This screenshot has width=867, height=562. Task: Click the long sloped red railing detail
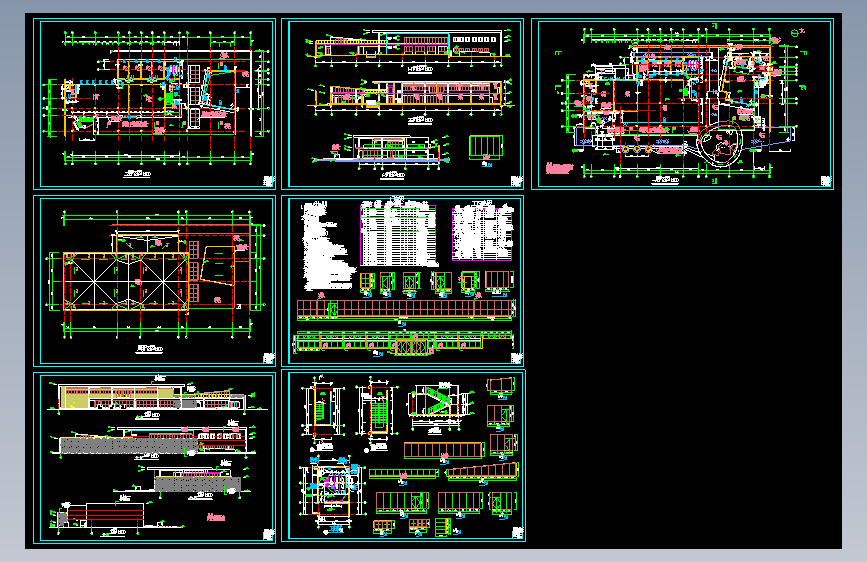[x=482, y=471]
